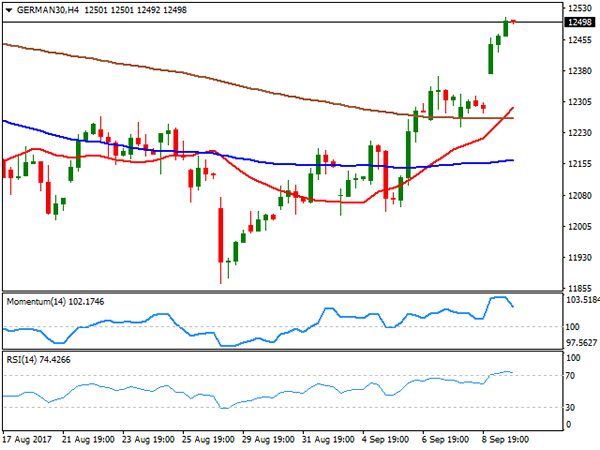Click the Momentum 103.5184 scale value
Screen dimensions: 600x450
[583, 300]
